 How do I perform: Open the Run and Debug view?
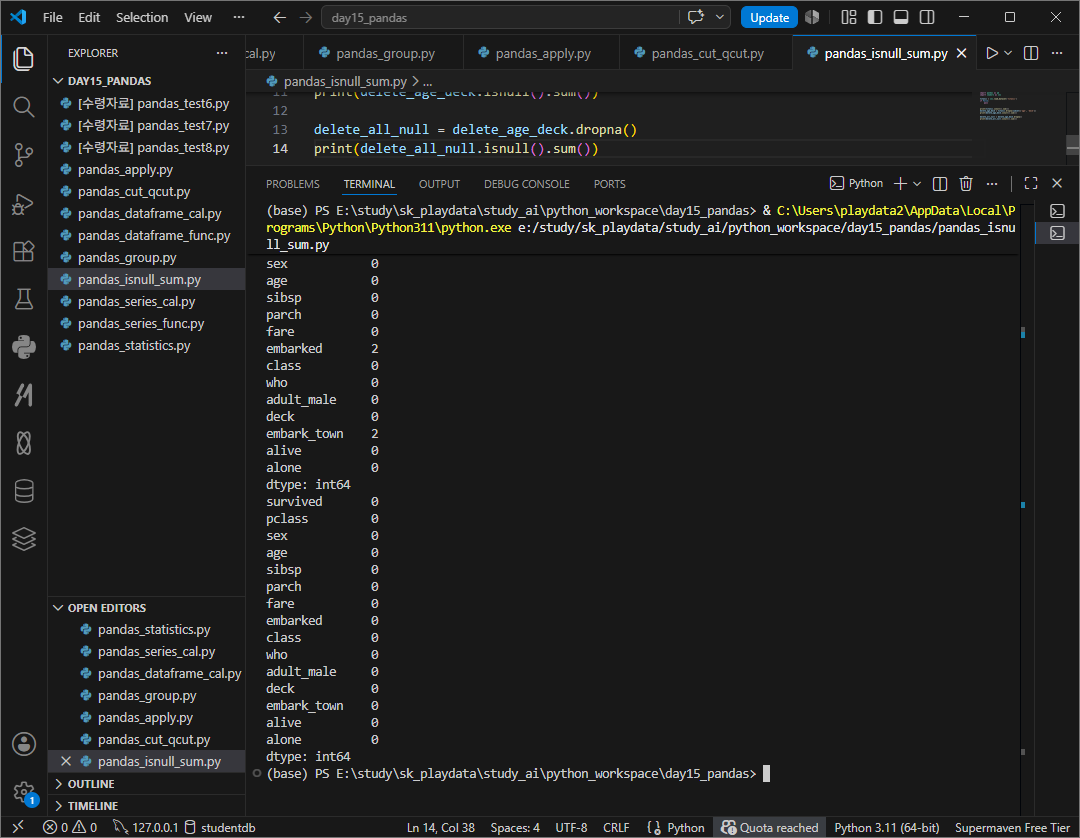click(23, 203)
